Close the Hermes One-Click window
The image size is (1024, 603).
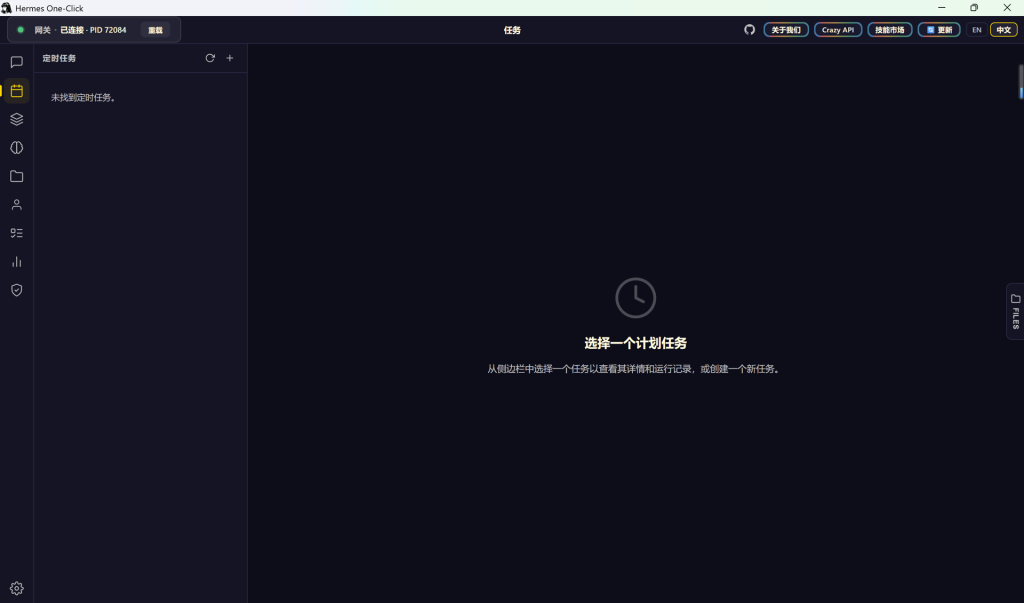[1007, 8]
